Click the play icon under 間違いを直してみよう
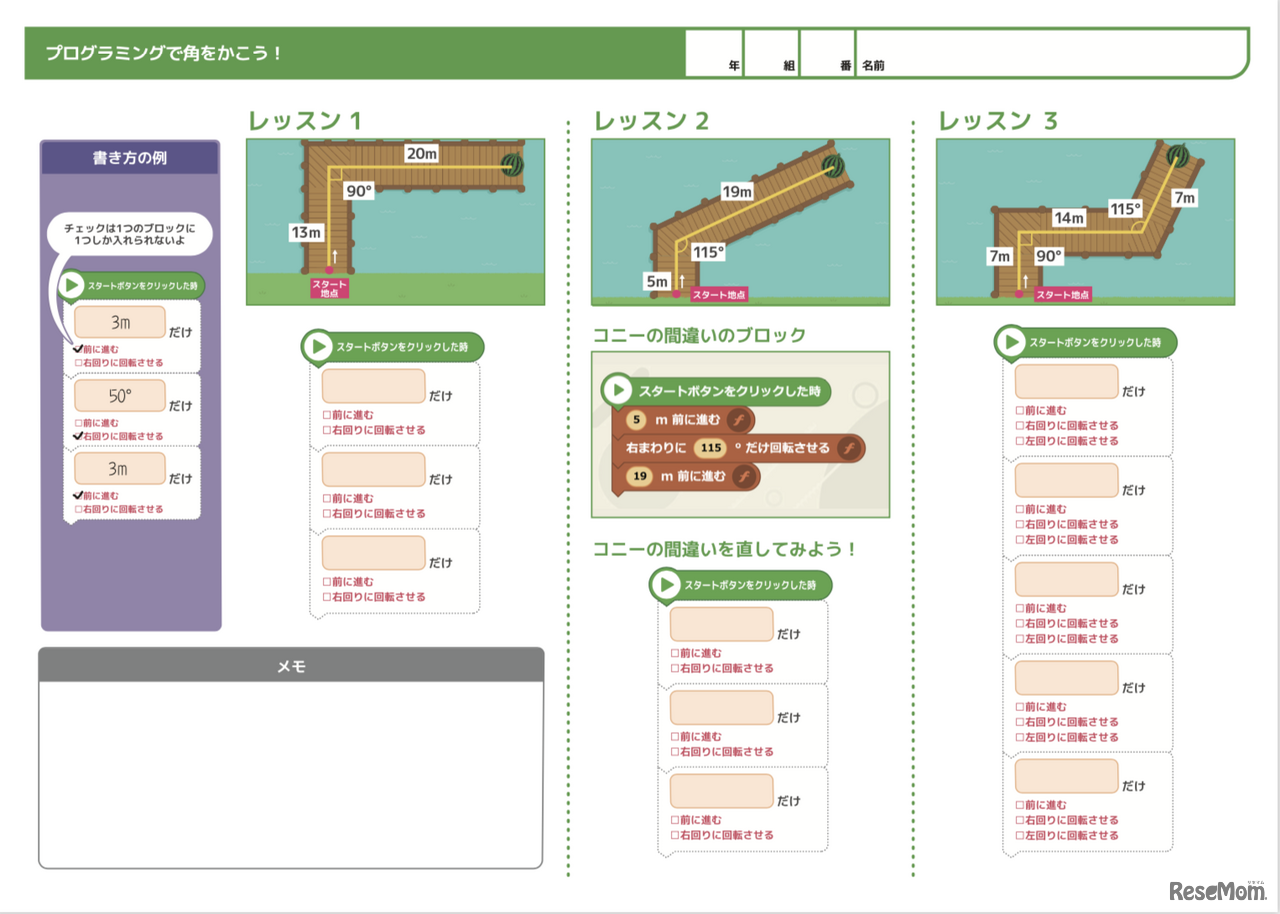This screenshot has width=1280, height=914. pyautogui.click(x=665, y=585)
